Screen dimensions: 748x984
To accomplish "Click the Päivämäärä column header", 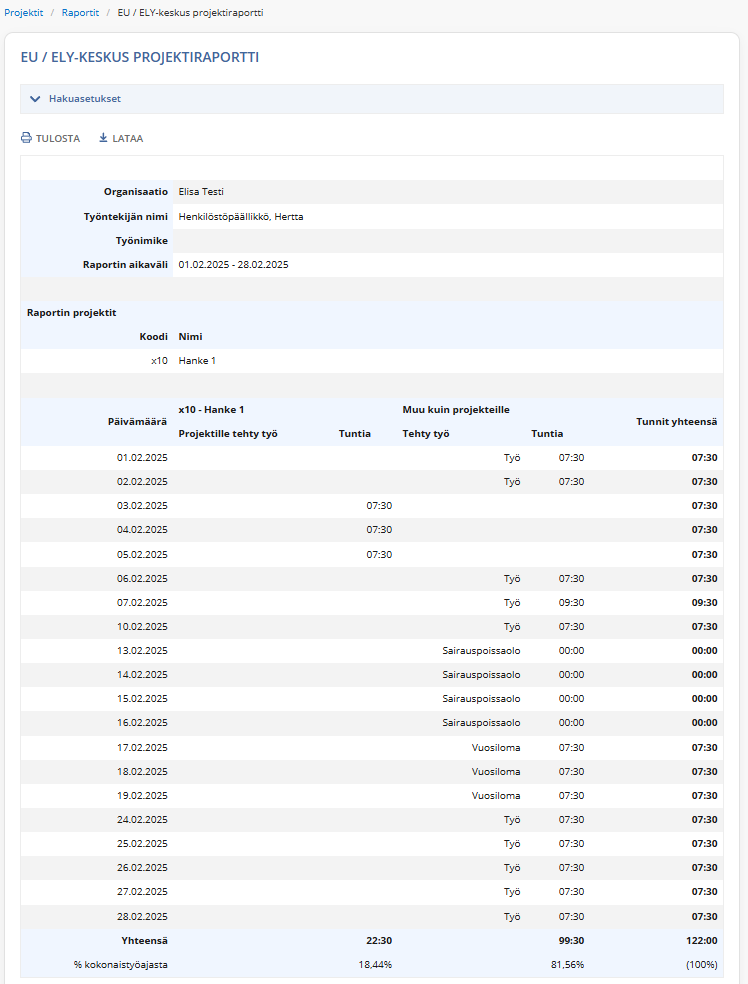I will (x=137, y=422).
